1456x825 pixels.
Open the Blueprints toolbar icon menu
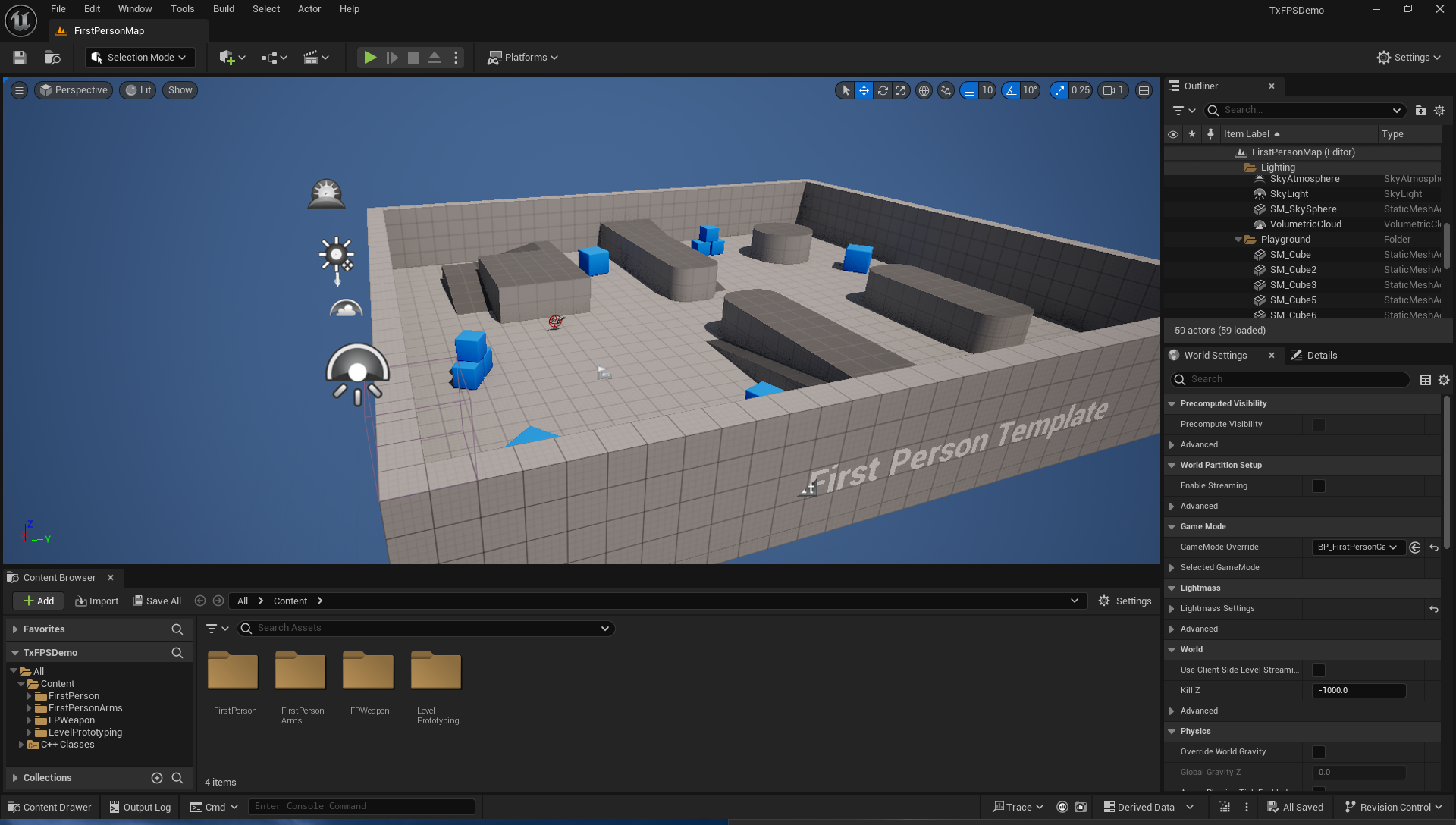(x=274, y=58)
